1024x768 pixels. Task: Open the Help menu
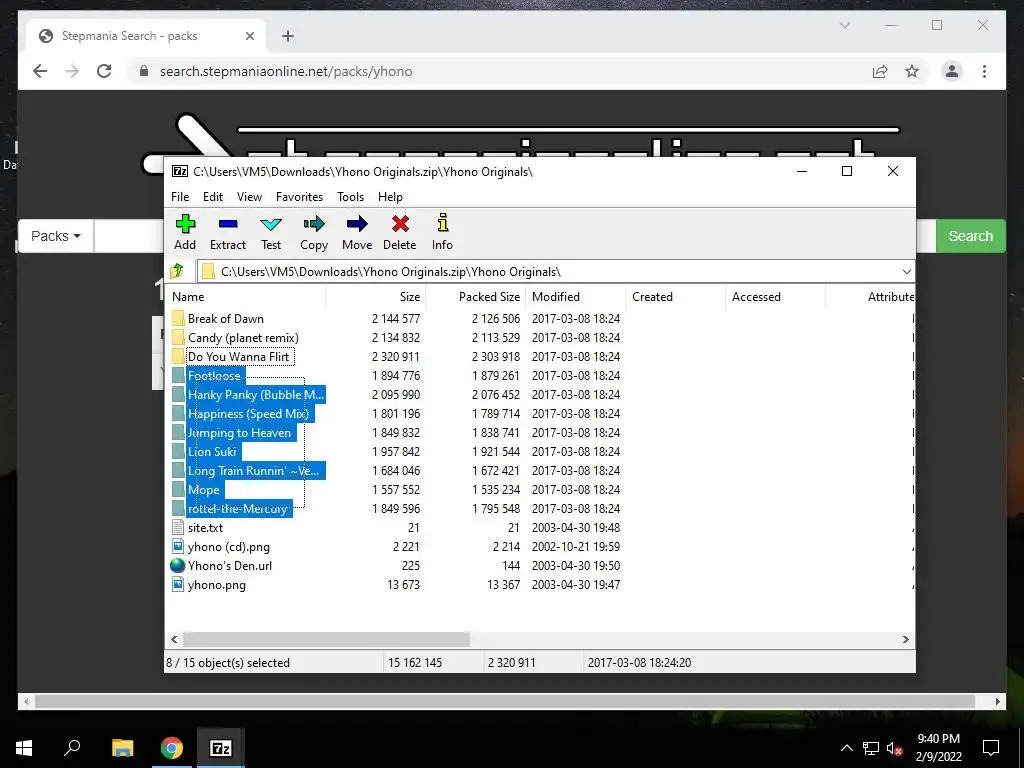(x=391, y=197)
